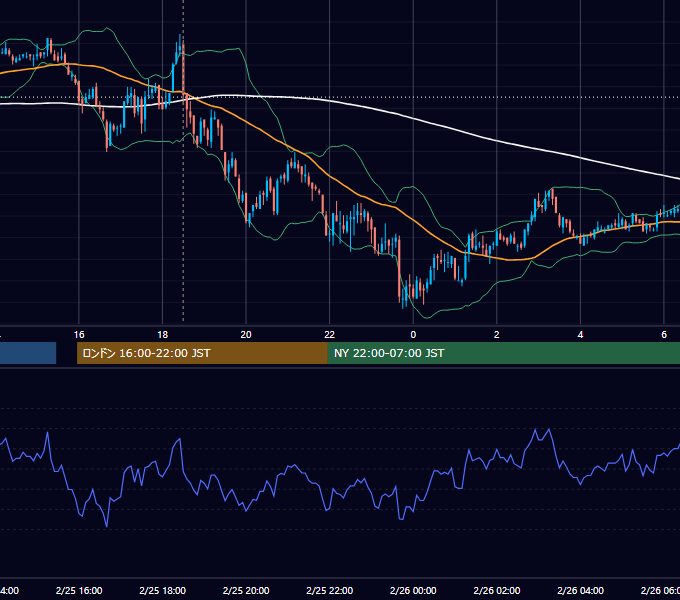Click the 2/26 02:00 date label
This screenshot has height=600, width=680.
[x=497, y=590]
